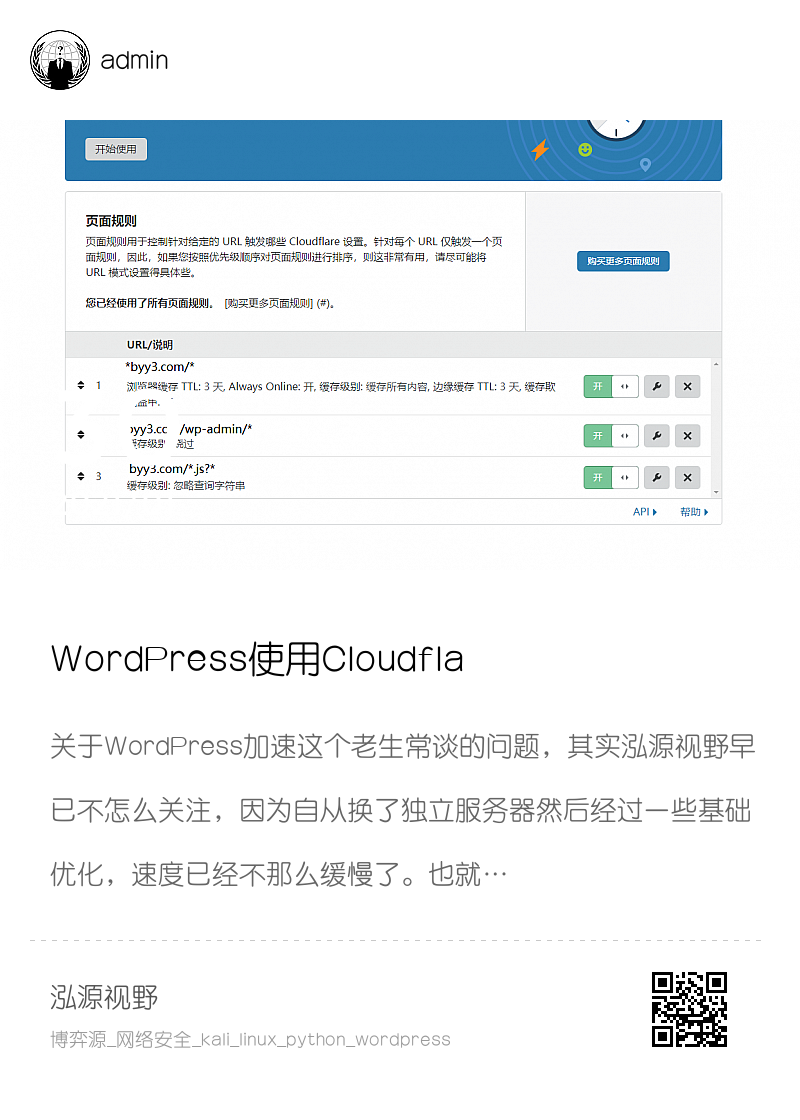
Task: Edit rule *byy3.com/* with wrench icon
Action: 656,386
